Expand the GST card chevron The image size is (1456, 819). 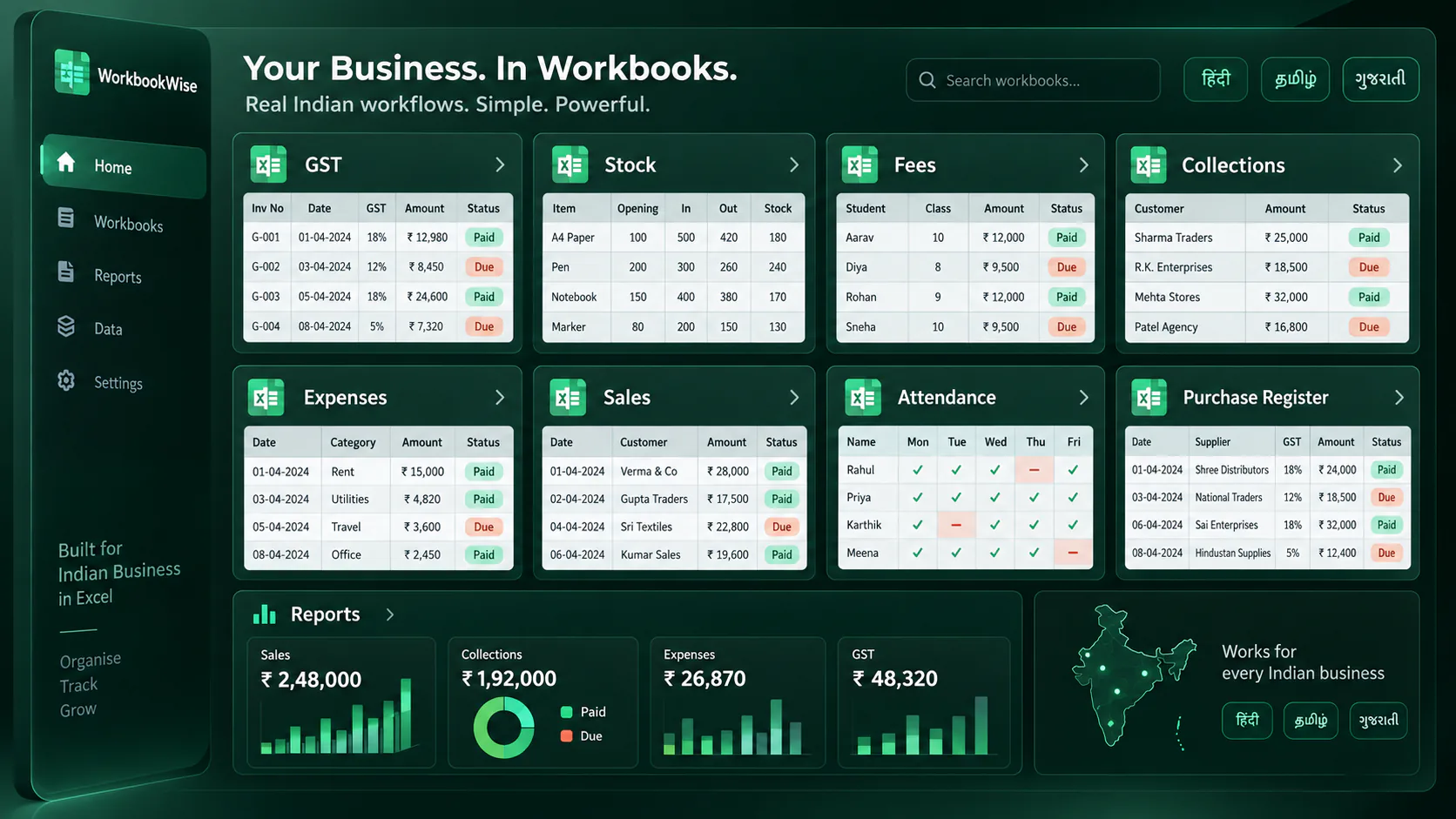pos(500,164)
